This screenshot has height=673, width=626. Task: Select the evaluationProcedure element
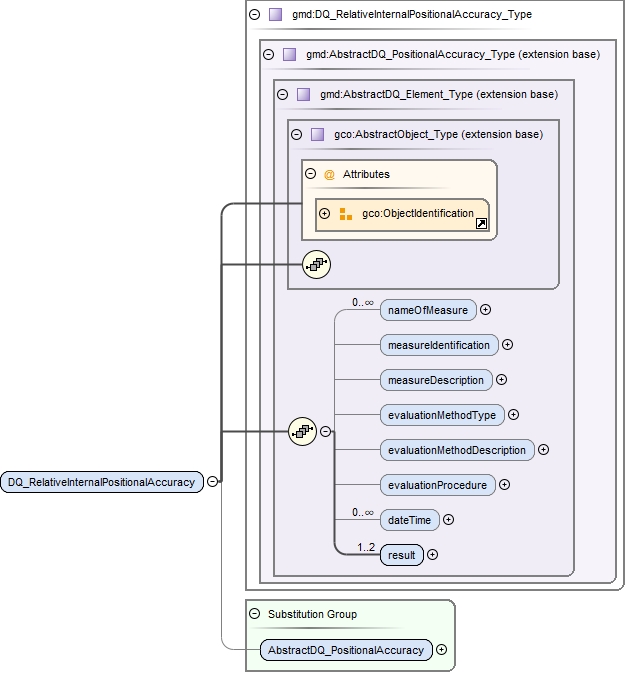(437, 485)
